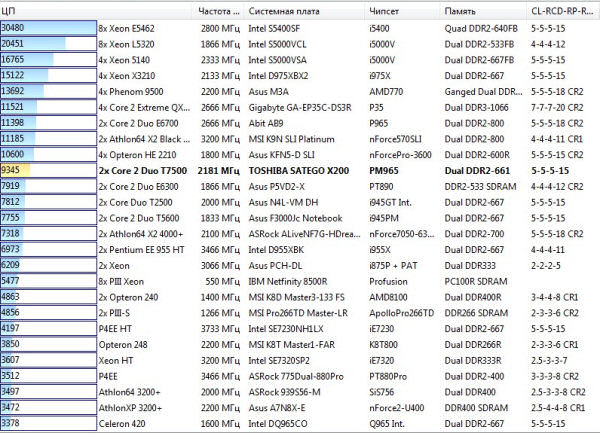Click timing 7-7-7-20 CR2 cell
This screenshot has width=600, height=433.
point(557,107)
